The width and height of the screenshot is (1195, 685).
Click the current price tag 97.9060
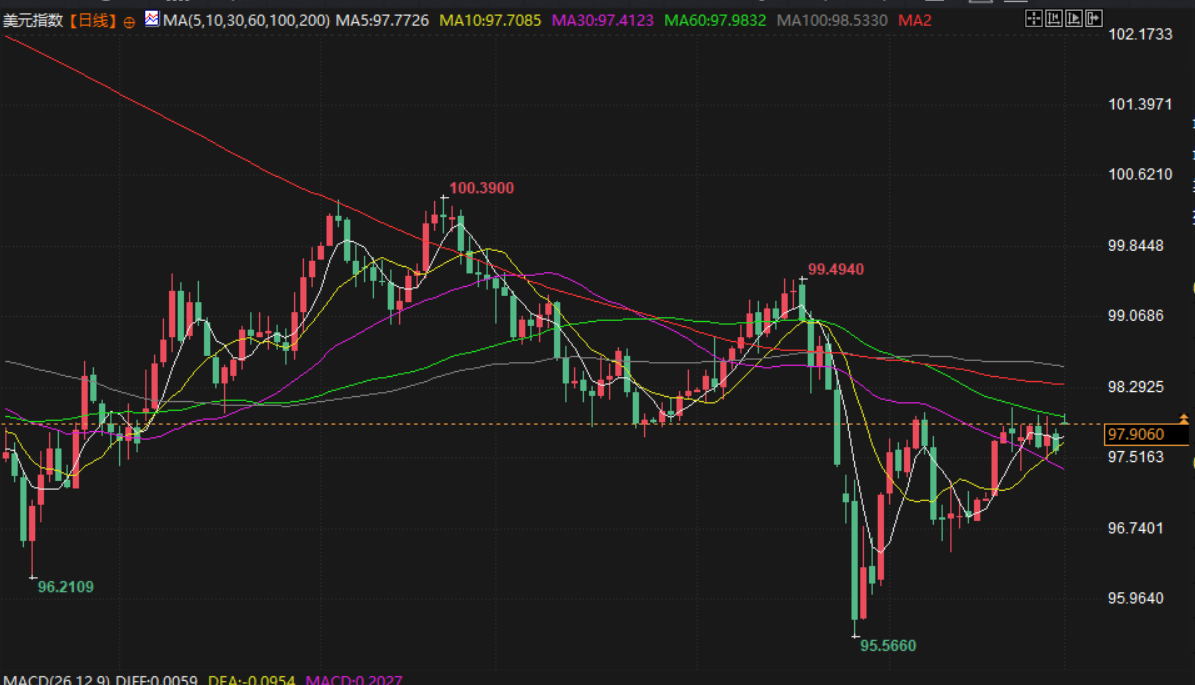(x=1145, y=434)
